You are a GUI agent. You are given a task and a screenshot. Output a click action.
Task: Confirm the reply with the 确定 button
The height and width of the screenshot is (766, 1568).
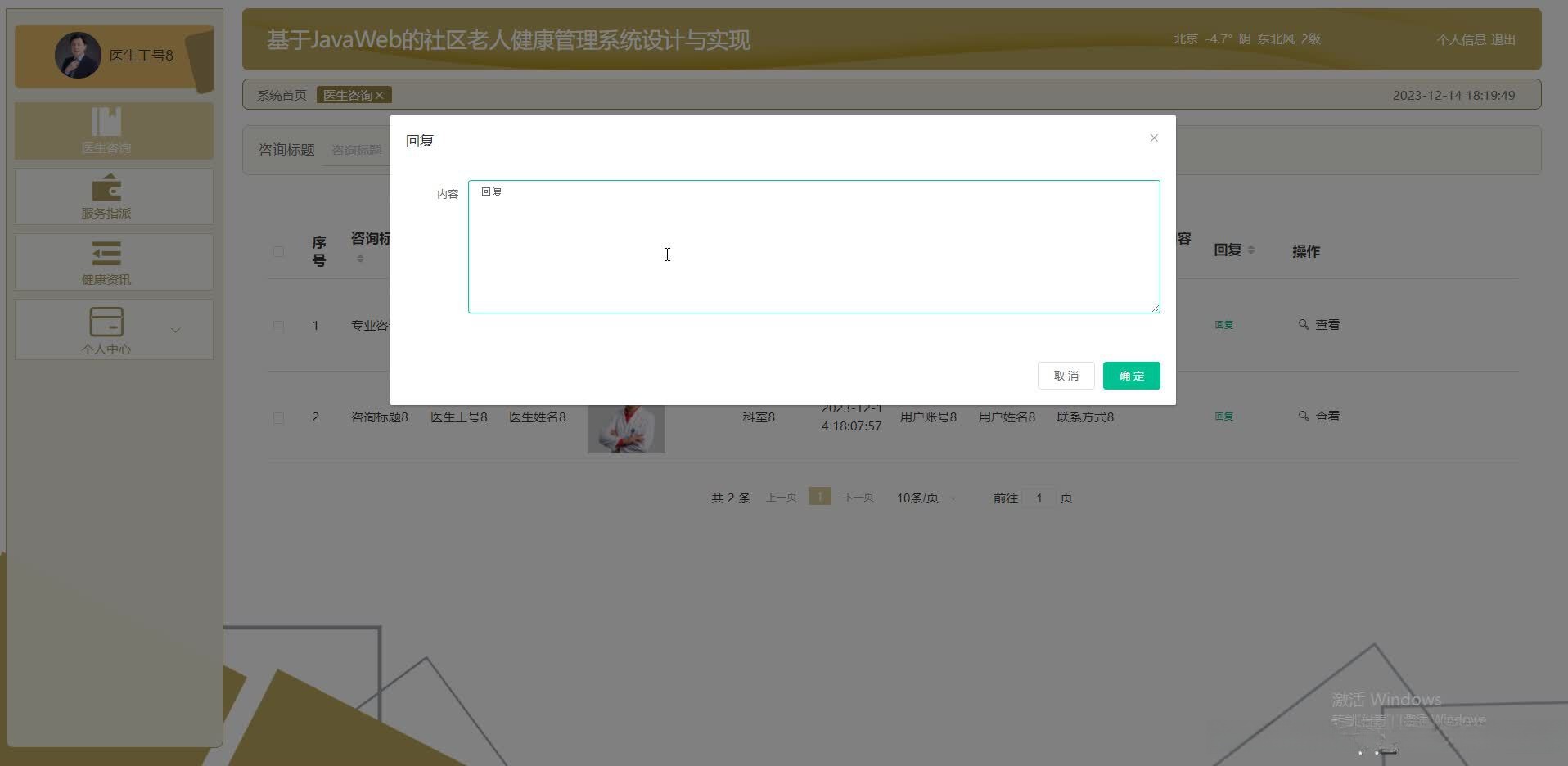(x=1131, y=376)
